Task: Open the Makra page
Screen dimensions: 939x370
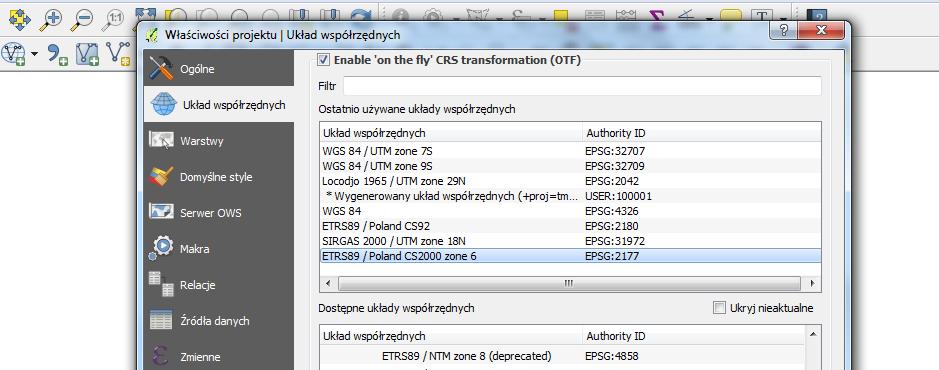Action: pos(219,249)
